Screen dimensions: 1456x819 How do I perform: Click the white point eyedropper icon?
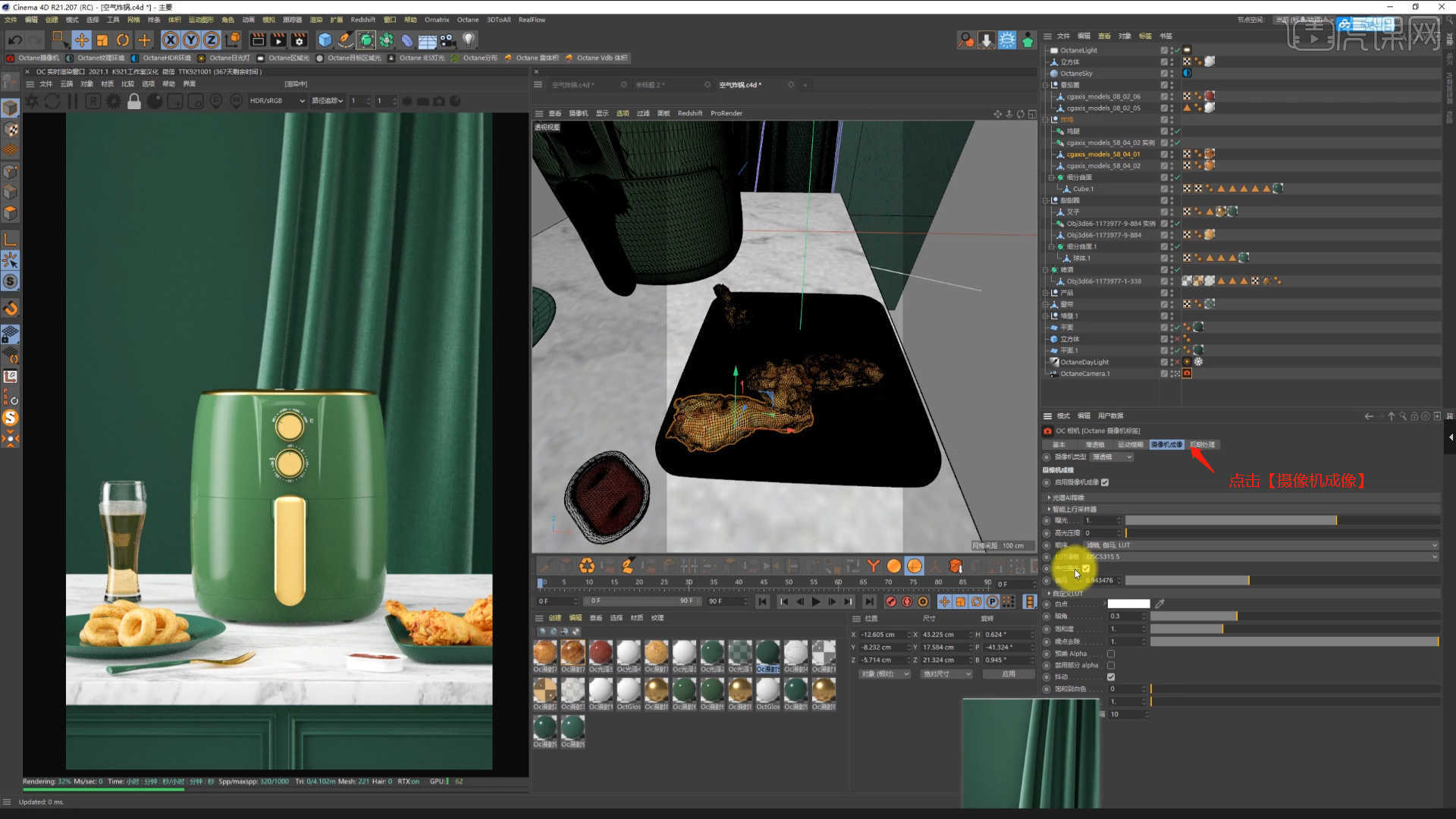tap(1159, 604)
